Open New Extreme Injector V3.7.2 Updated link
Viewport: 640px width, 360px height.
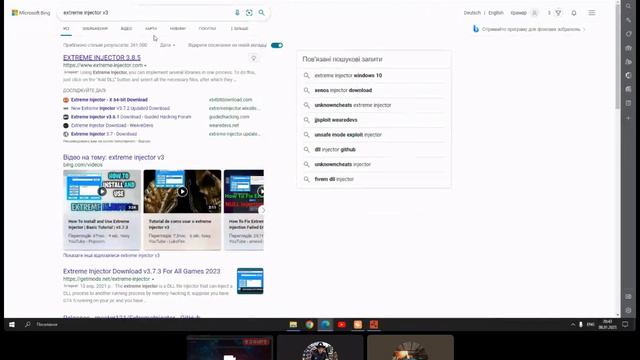click(x=120, y=108)
